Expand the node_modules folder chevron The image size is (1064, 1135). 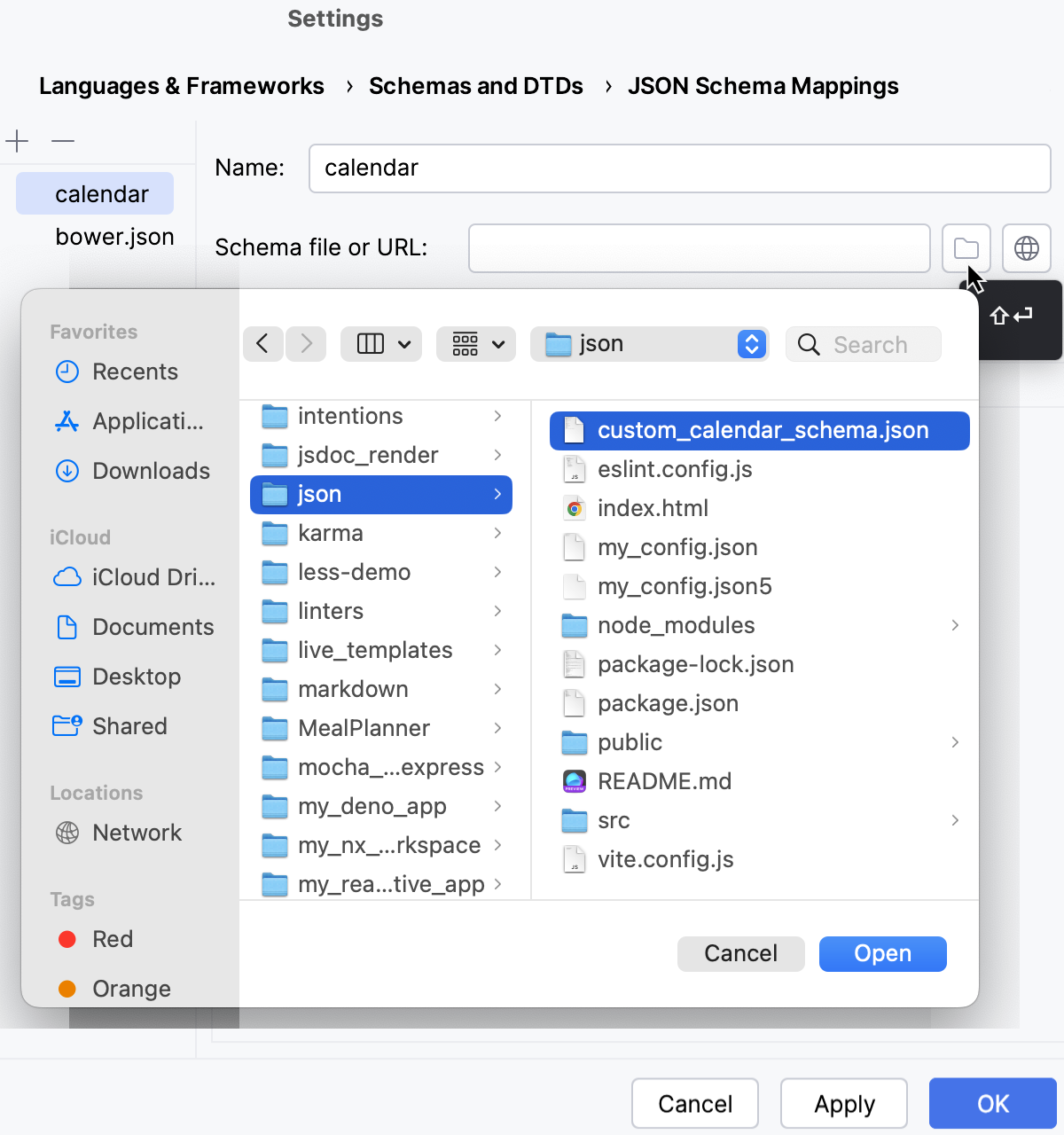point(955,625)
